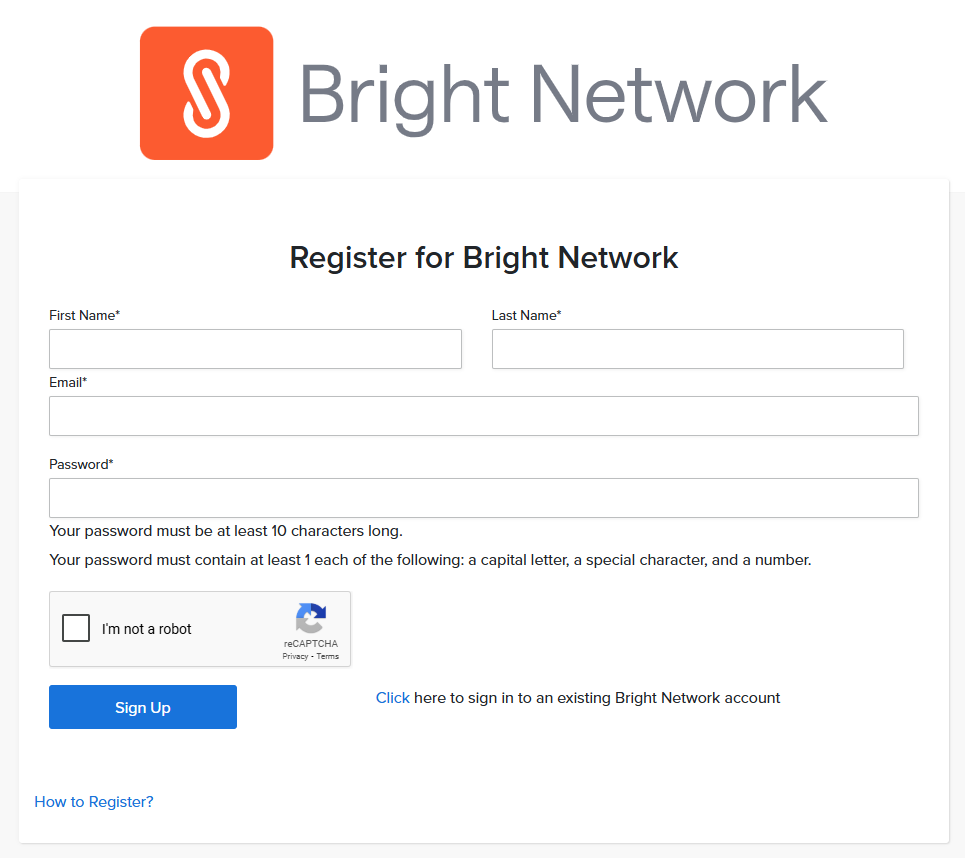Check the "I'm not a robot" checkbox
Screen dimensions: 965x858
coord(75,628)
